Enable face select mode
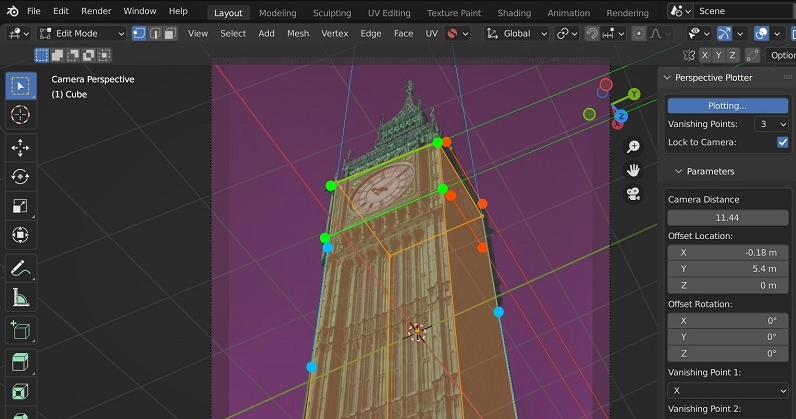The width and height of the screenshot is (796, 419). coord(170,34)
